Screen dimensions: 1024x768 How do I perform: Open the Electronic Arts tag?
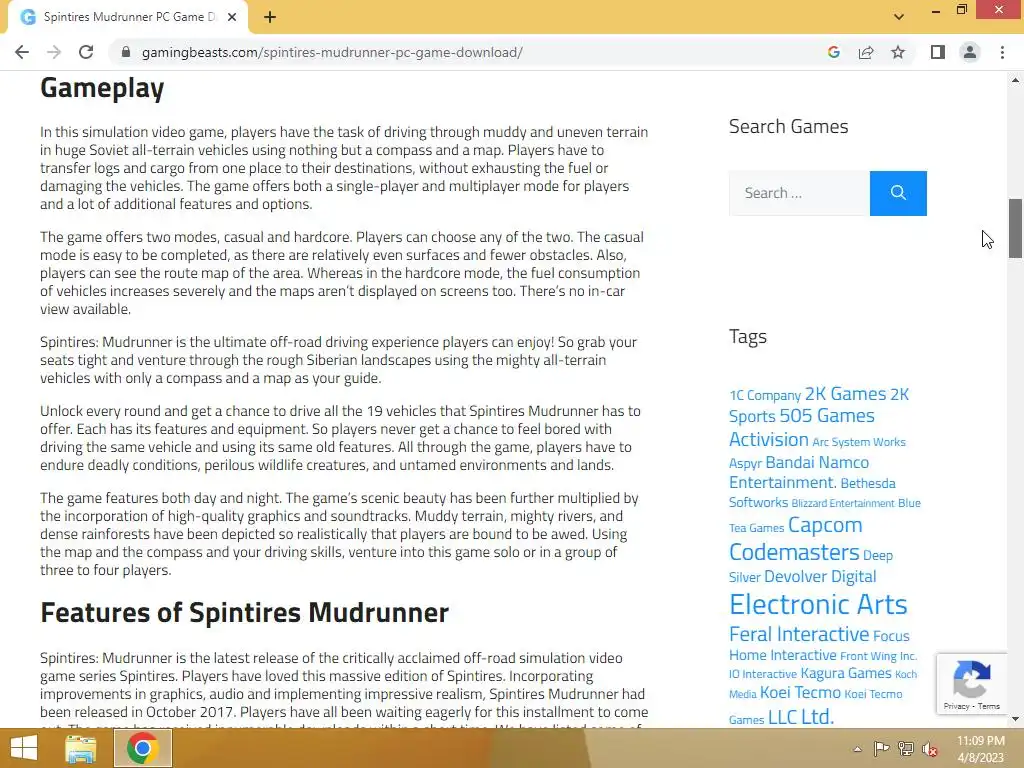click(x=818, y=605)
